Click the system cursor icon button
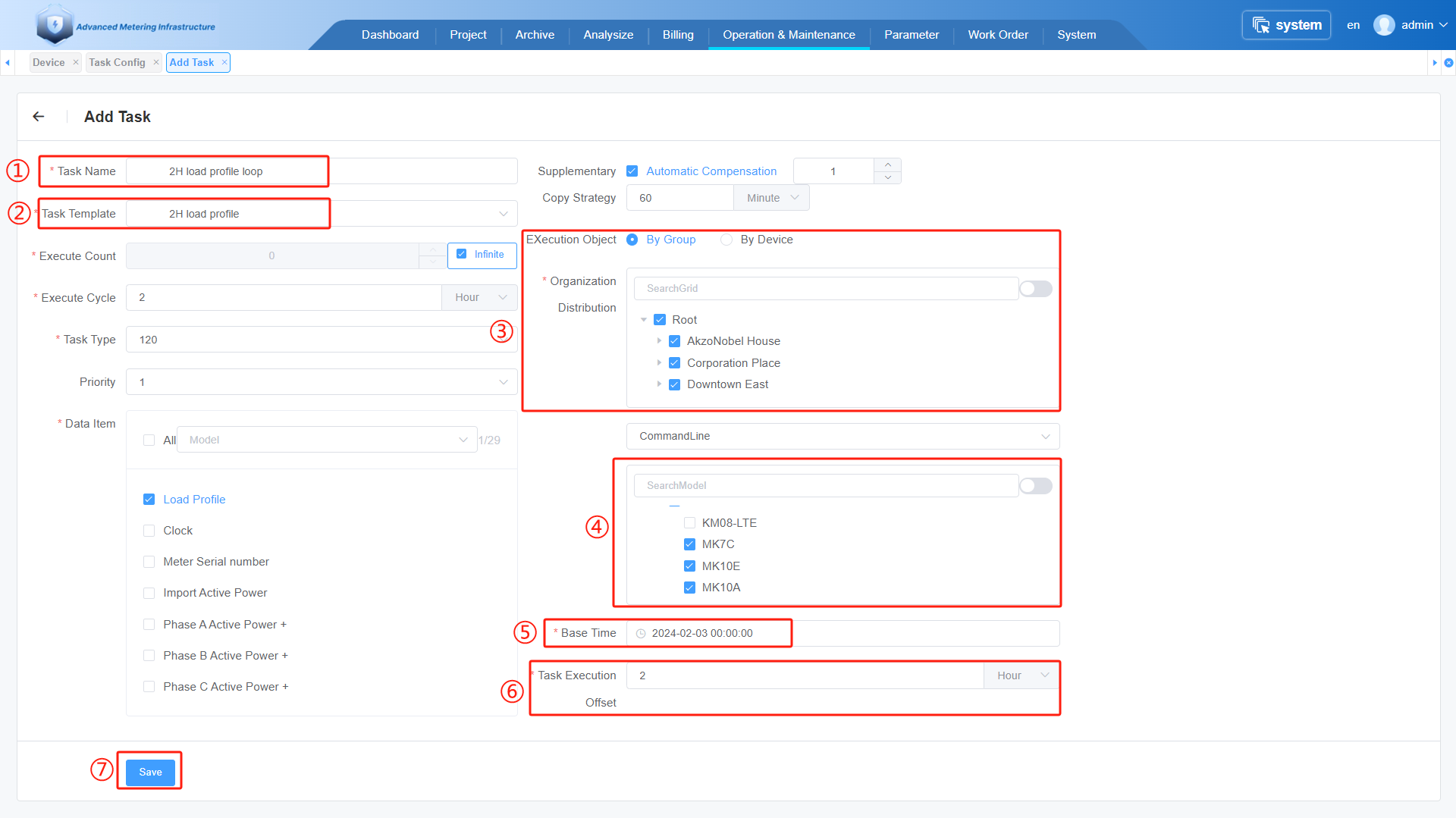Viewport: 1456px width, 818px height. tap(1286, 25)
